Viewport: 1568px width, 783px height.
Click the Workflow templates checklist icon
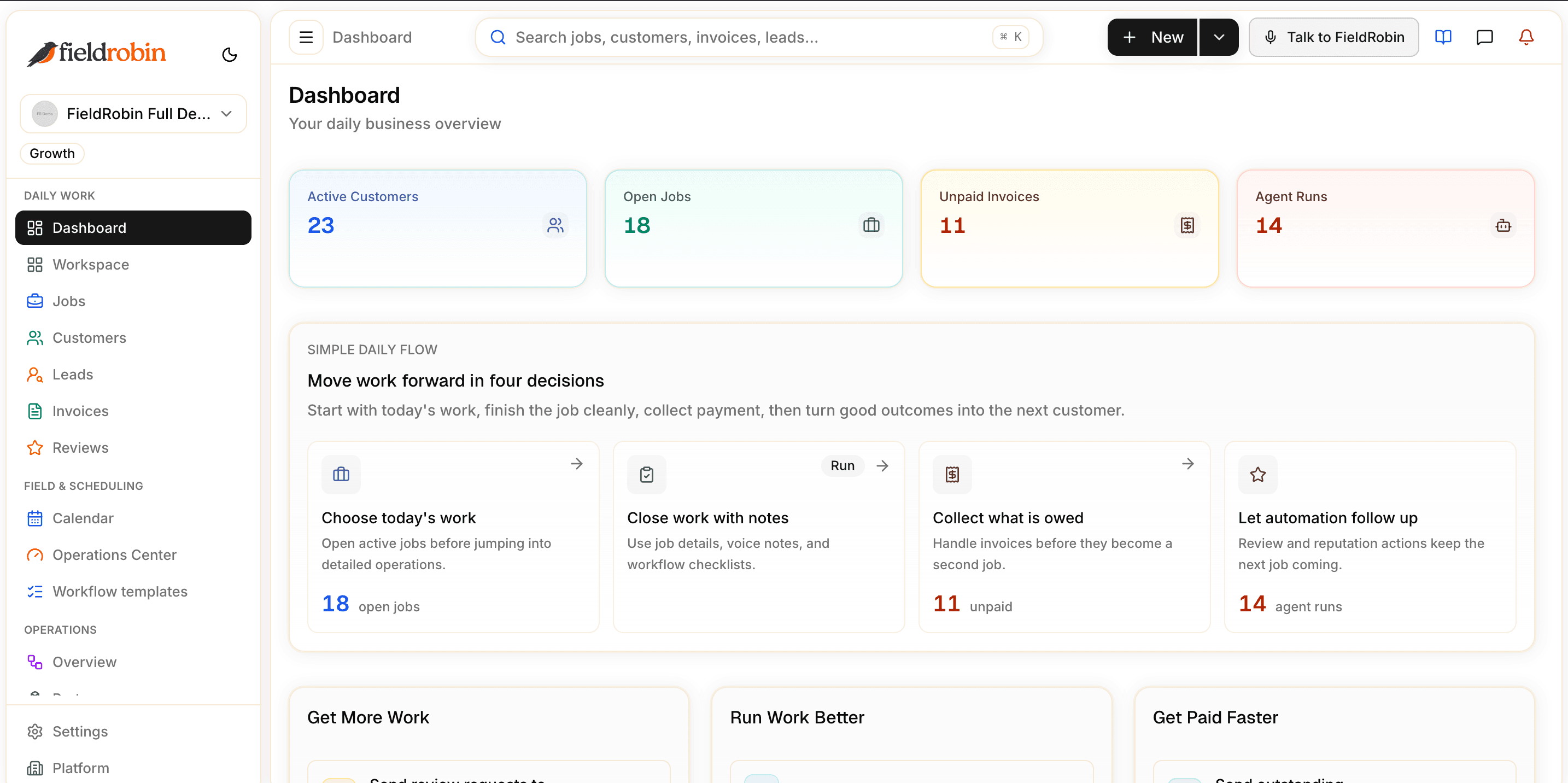pos(34,591)
